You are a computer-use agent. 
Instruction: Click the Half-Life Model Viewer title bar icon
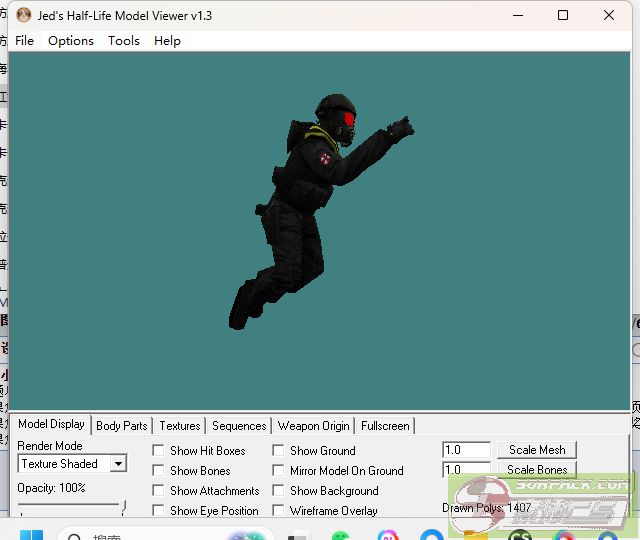pyautogui.click(x=22, y=16)
